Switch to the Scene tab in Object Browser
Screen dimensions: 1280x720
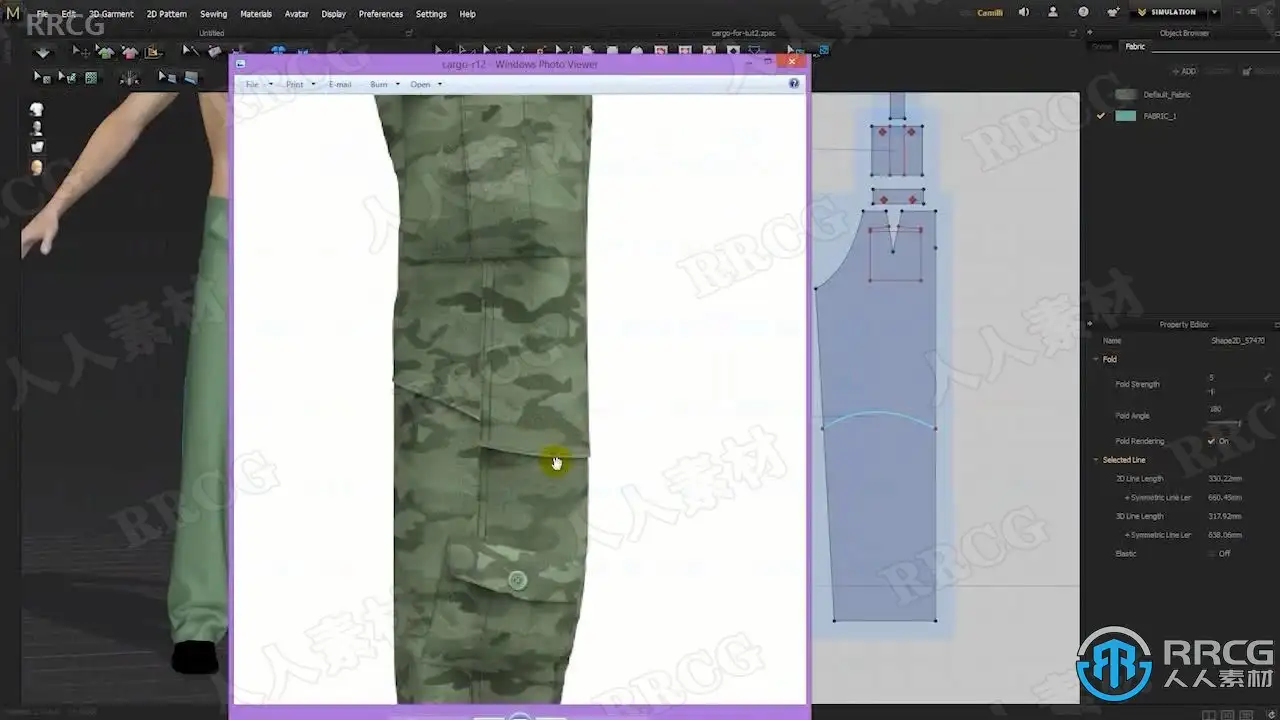(x=1102, y=46)
